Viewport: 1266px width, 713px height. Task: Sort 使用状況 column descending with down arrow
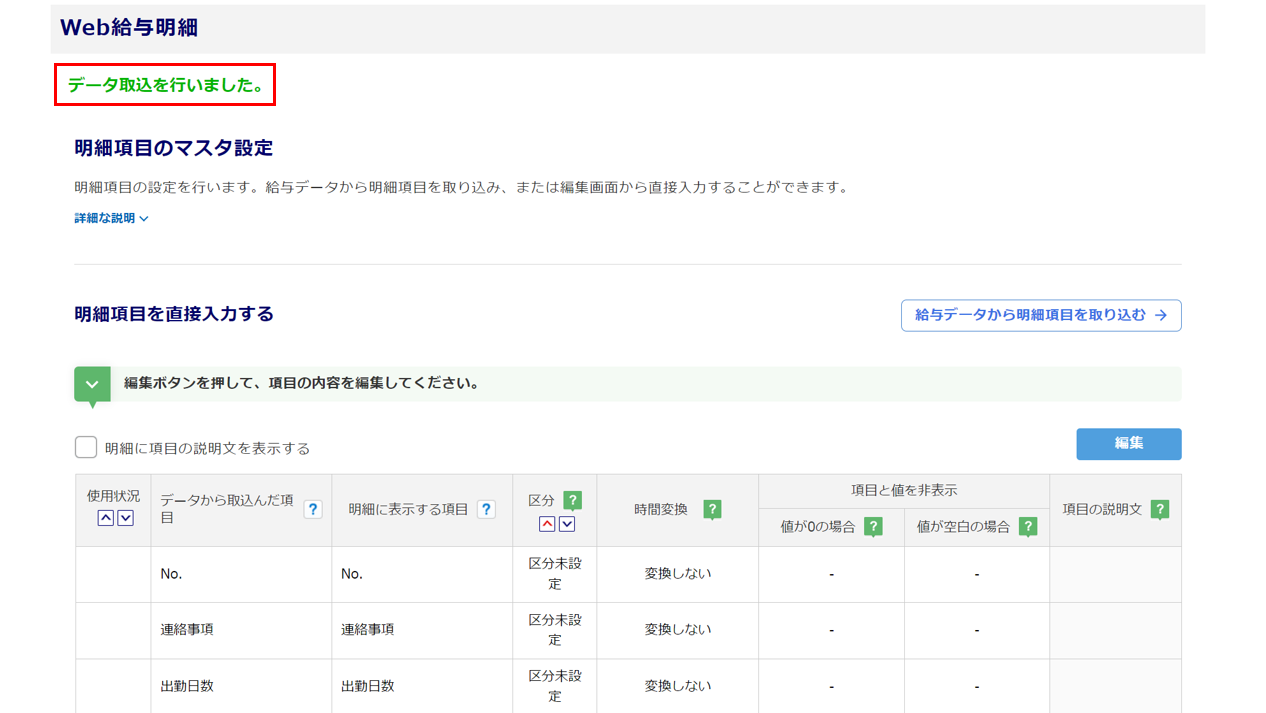click(125, 518)
